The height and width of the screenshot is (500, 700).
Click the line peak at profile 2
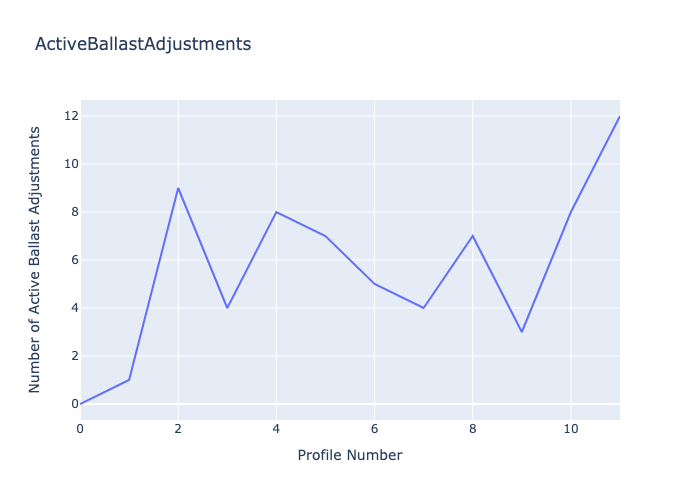pos(178,188)
